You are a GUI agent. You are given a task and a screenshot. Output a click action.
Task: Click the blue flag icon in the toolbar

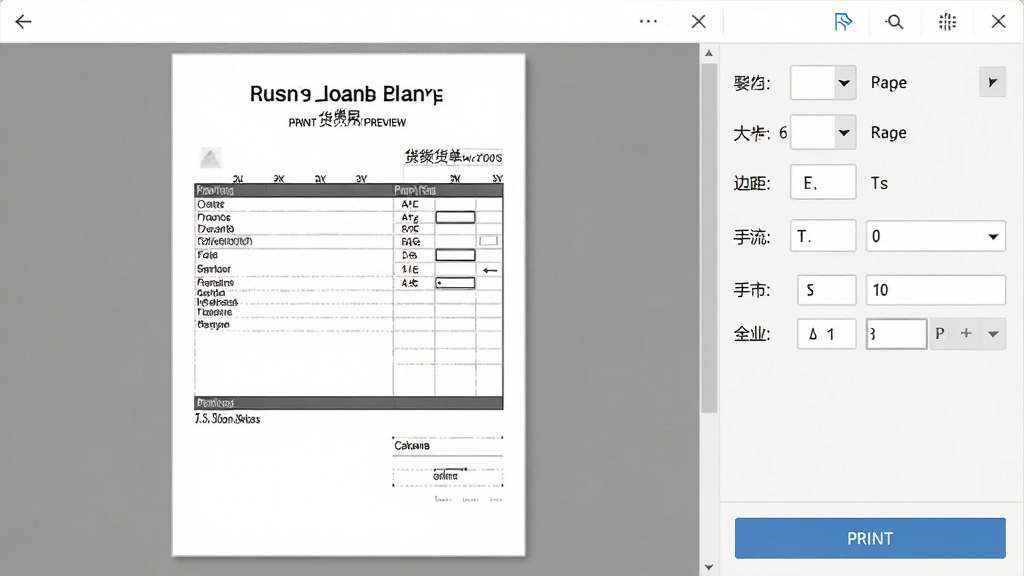click(x=843, y=22)
